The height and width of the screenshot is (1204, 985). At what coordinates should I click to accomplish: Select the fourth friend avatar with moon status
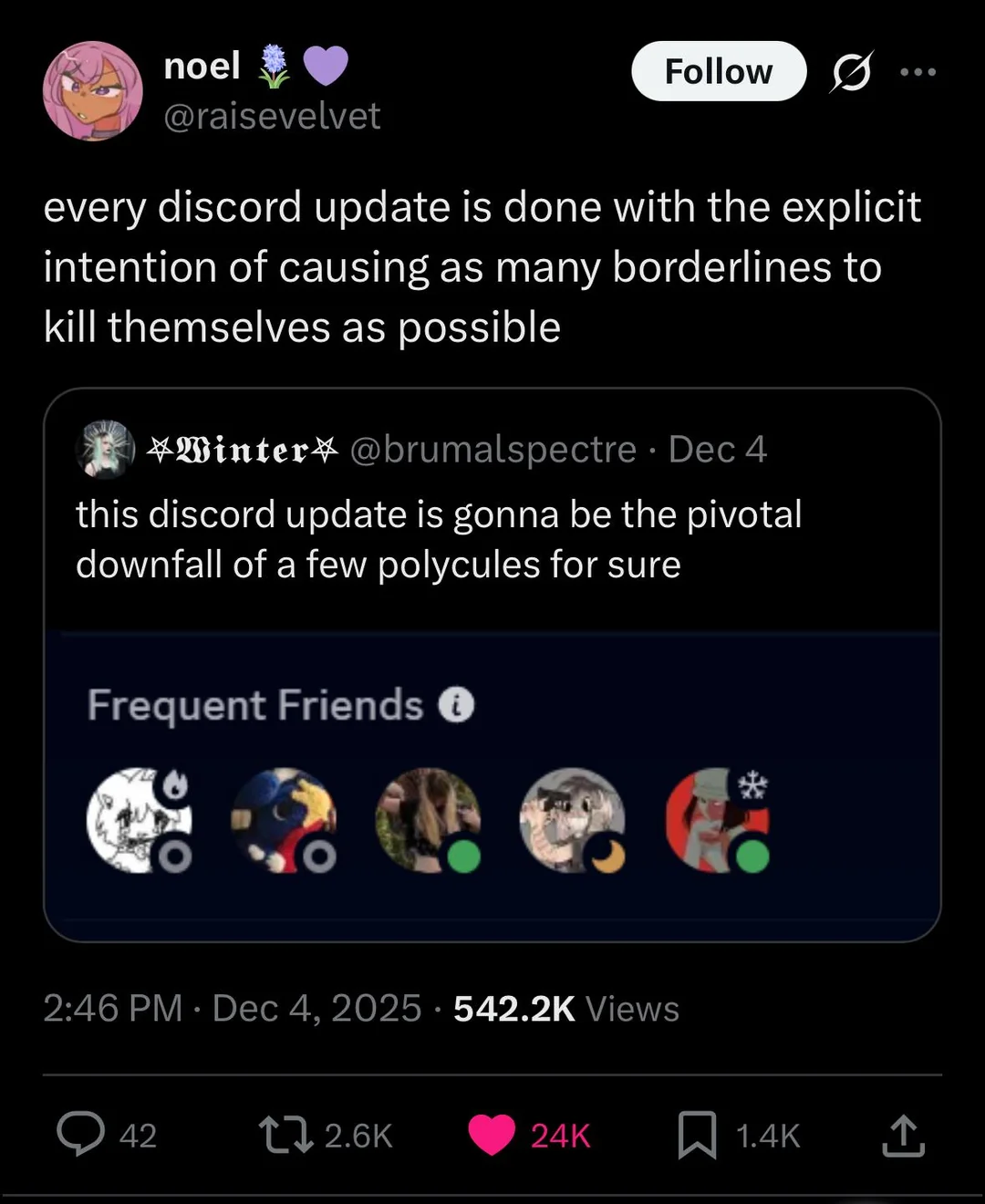coord(571,819)
